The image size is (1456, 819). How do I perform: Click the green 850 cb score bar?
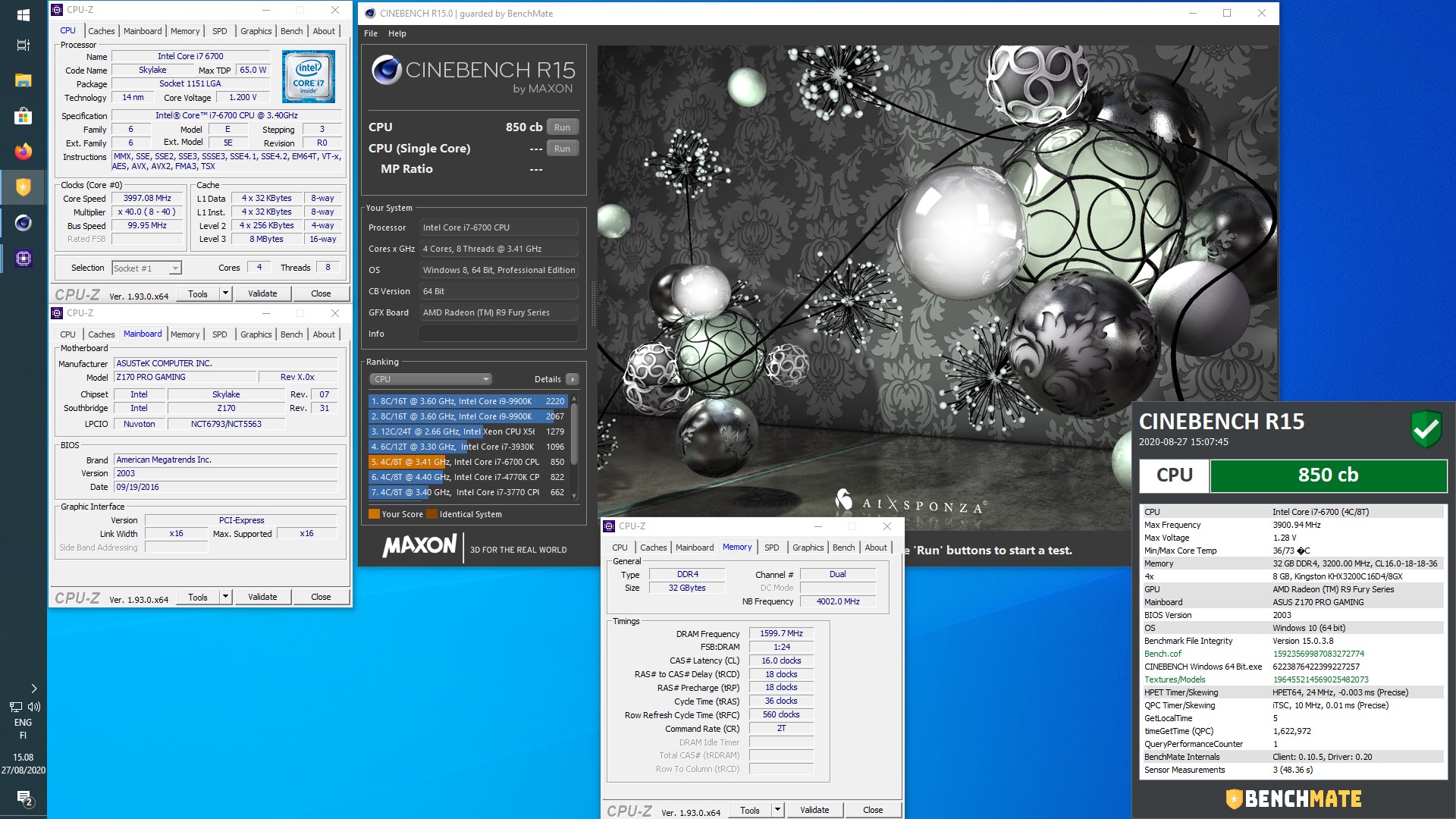click(1328, 475)
